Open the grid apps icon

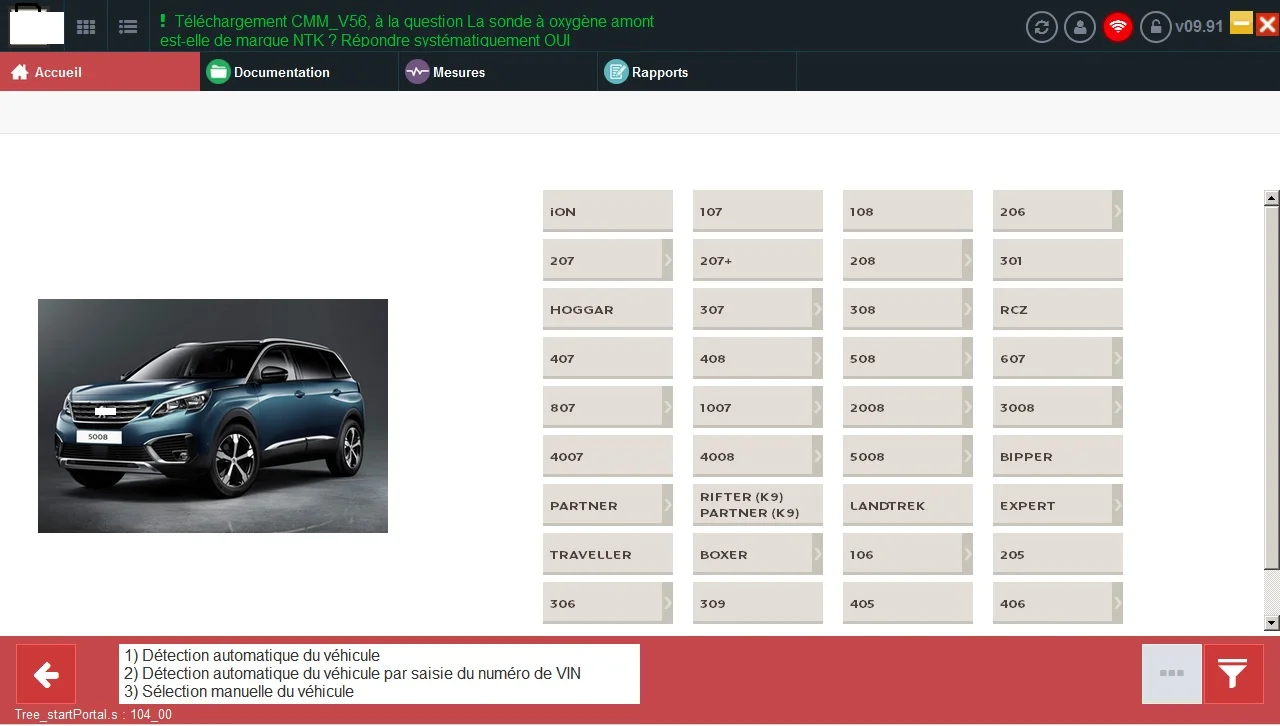click(86, 27)
